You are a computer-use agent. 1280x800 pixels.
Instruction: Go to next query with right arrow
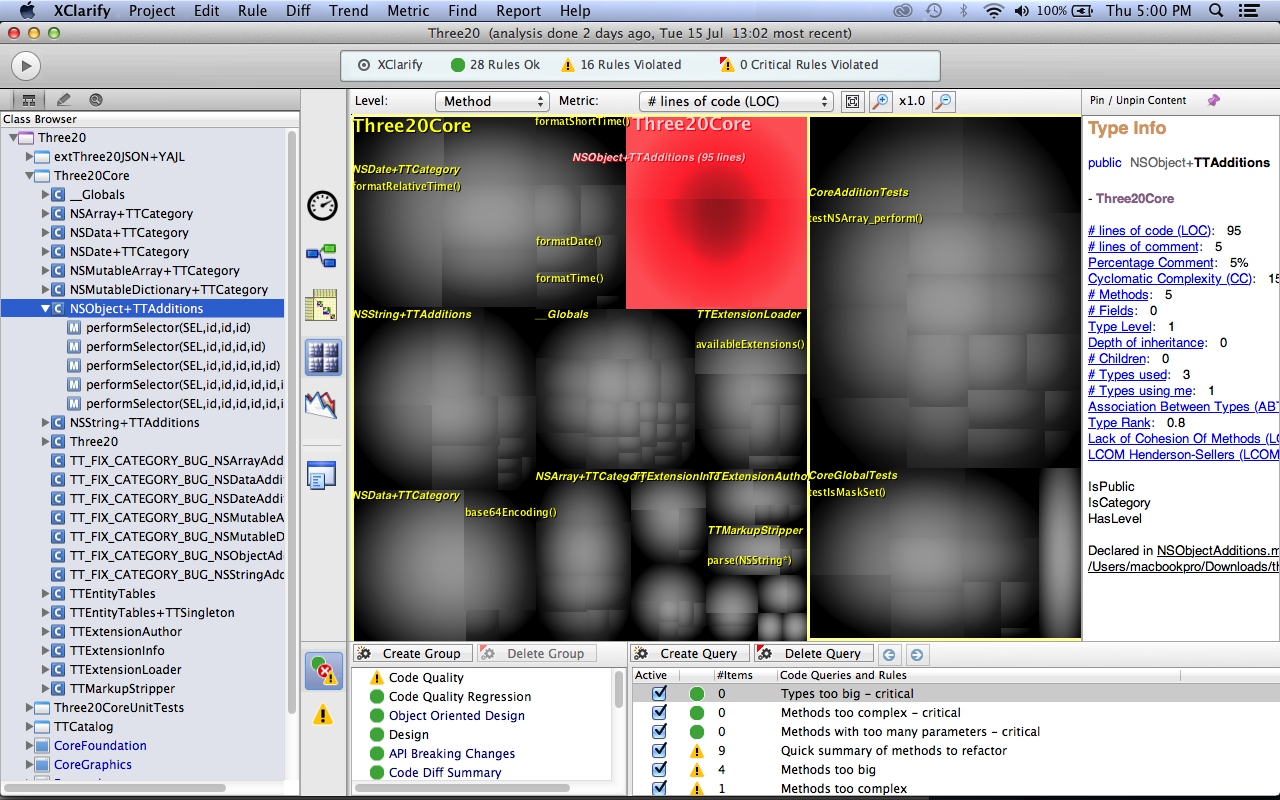916,655
